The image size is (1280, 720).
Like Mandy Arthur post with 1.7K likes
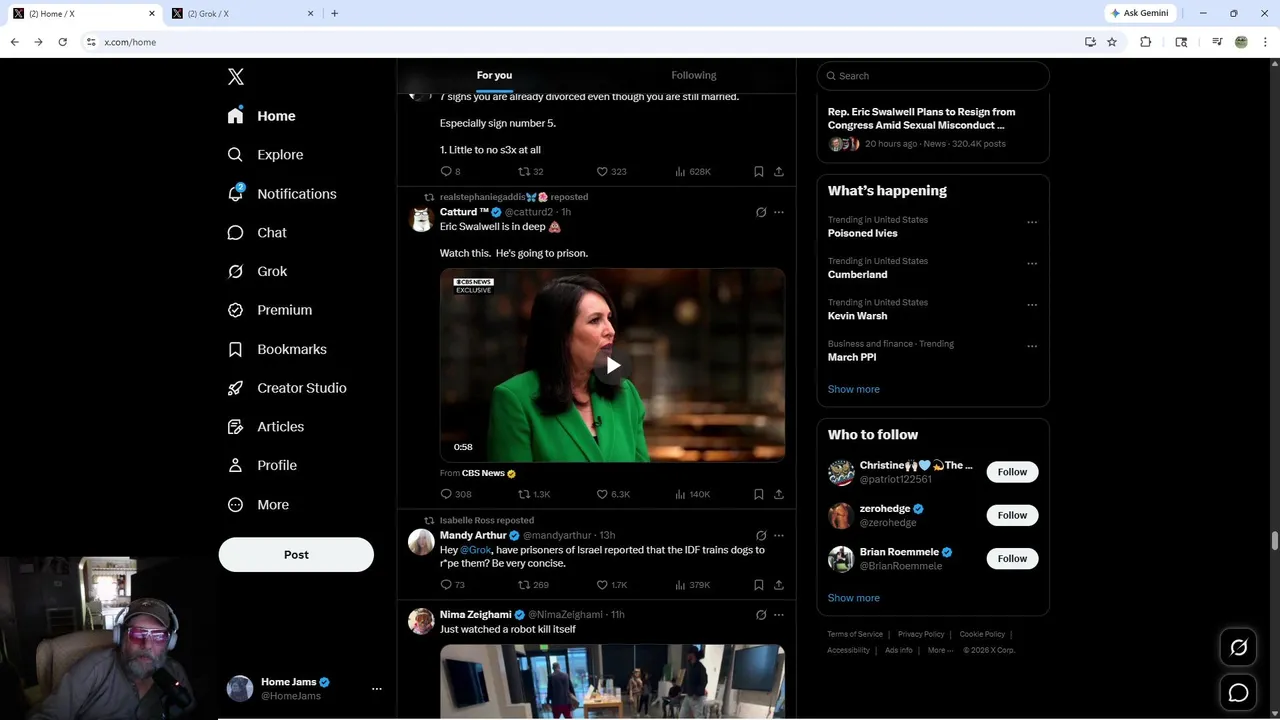tap(612, 585)
